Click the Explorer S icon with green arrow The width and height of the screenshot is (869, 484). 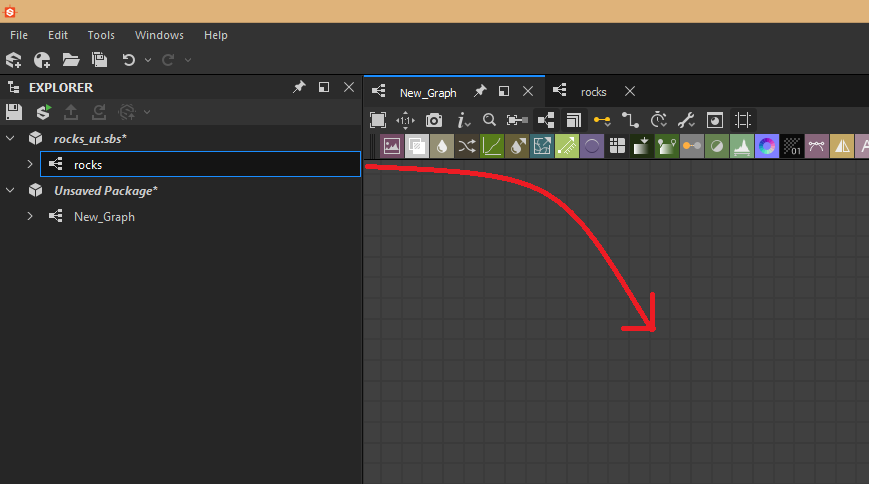tap(43, 112)
